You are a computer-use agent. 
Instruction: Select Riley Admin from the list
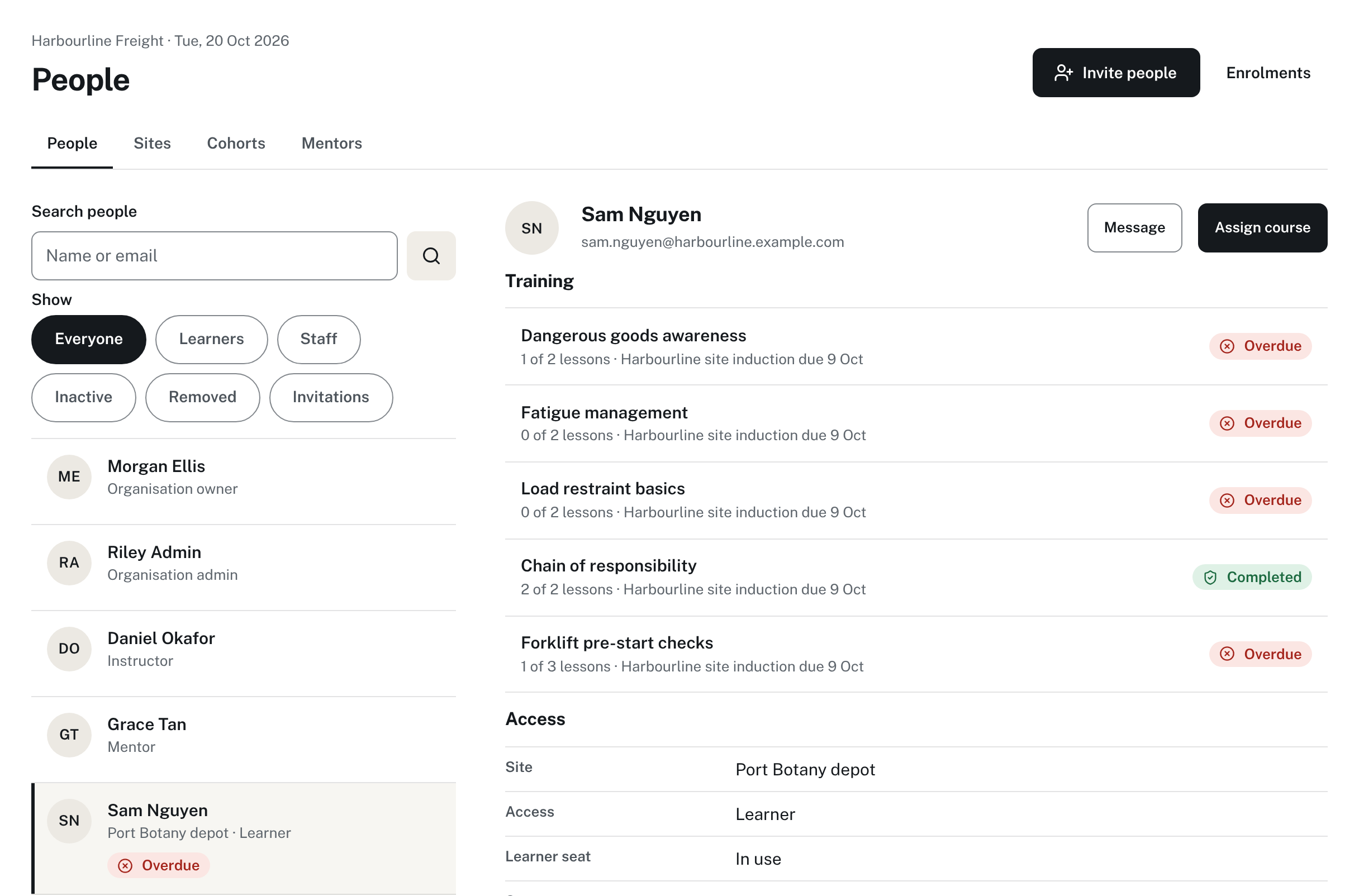(x=244, y=568)
